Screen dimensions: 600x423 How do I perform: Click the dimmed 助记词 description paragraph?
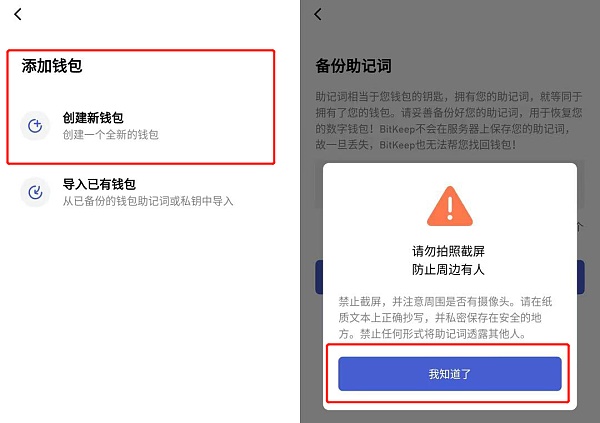tap(449, 120)
